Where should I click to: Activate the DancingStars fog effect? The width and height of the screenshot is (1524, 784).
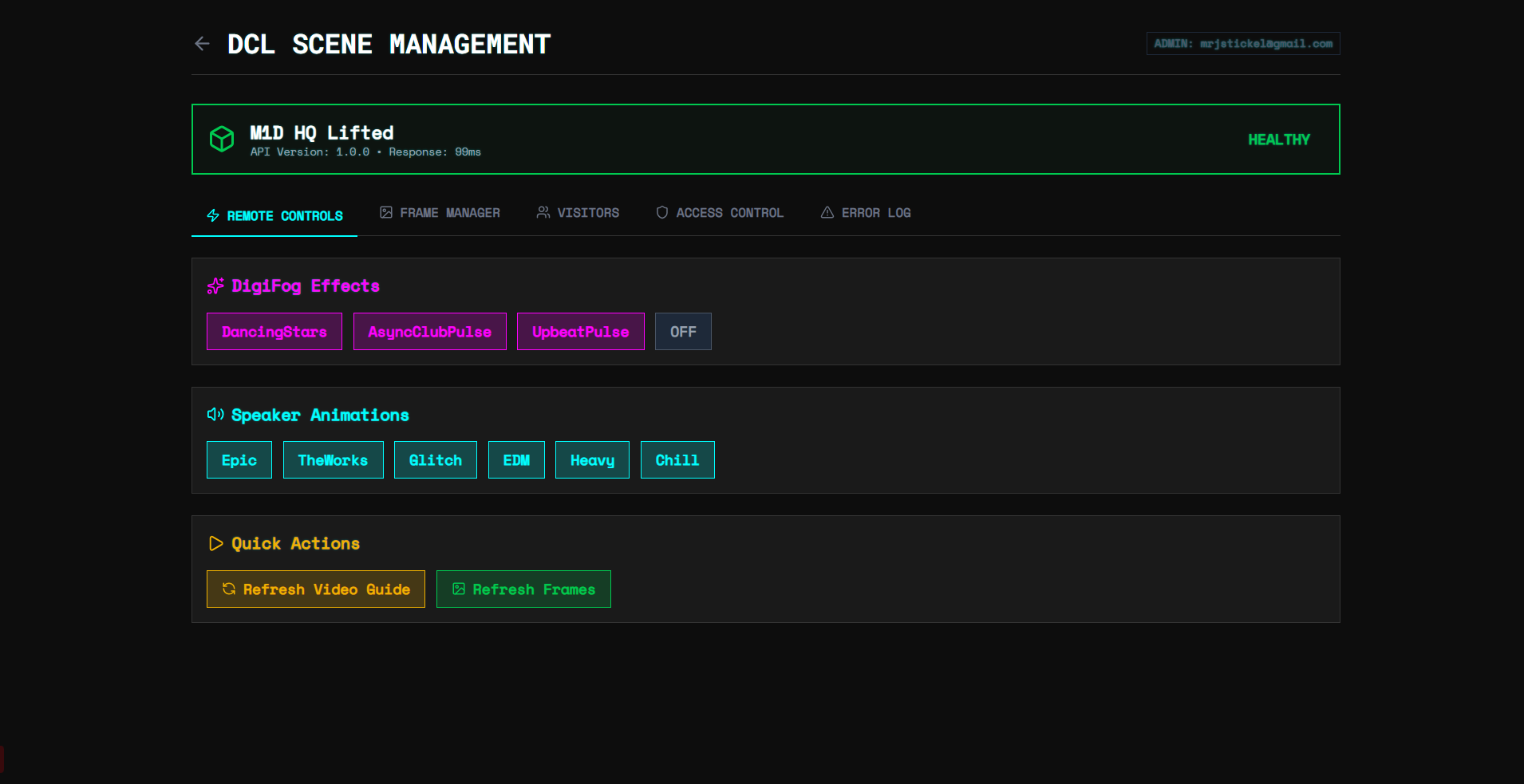(x=274, y=332)
